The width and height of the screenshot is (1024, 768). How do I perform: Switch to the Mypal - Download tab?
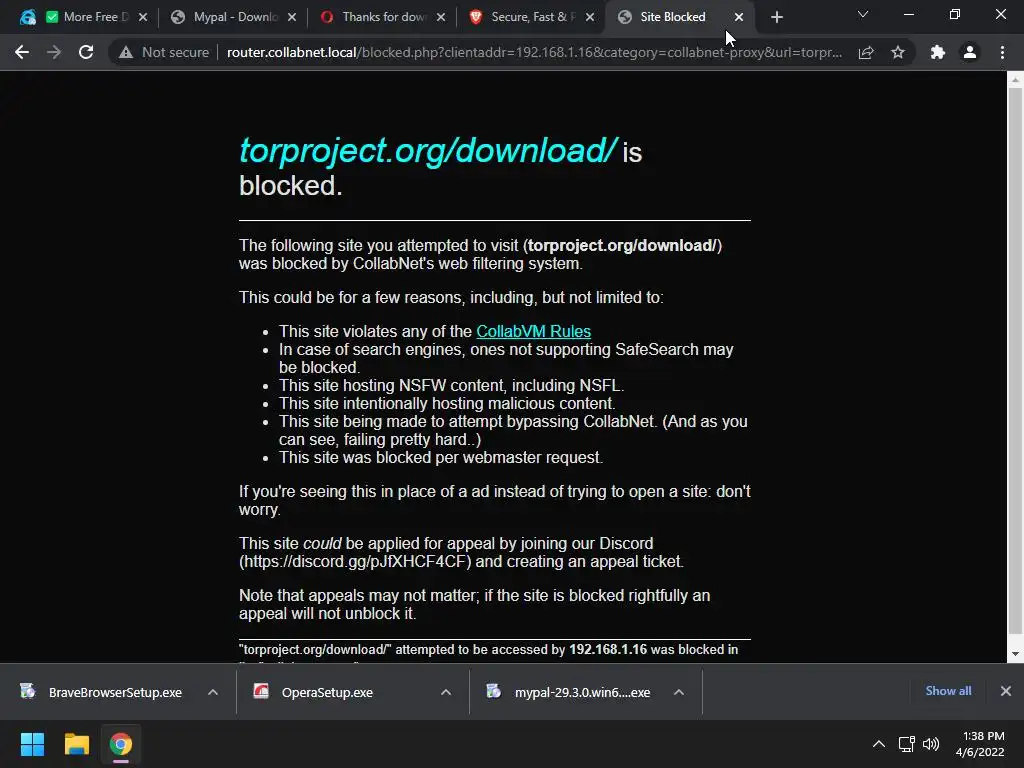coord(232,17)
